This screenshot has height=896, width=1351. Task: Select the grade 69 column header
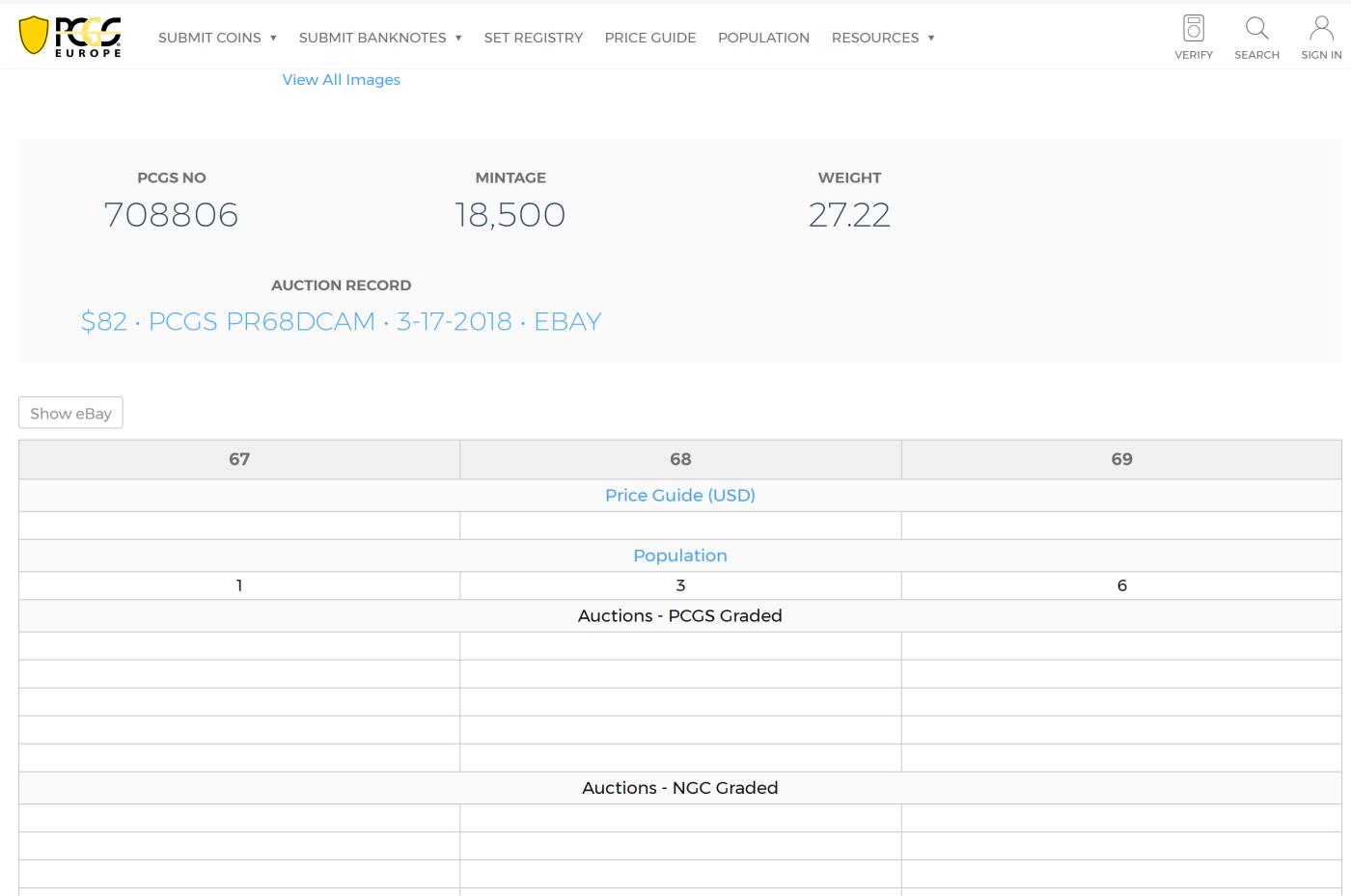click(1121, 459)
